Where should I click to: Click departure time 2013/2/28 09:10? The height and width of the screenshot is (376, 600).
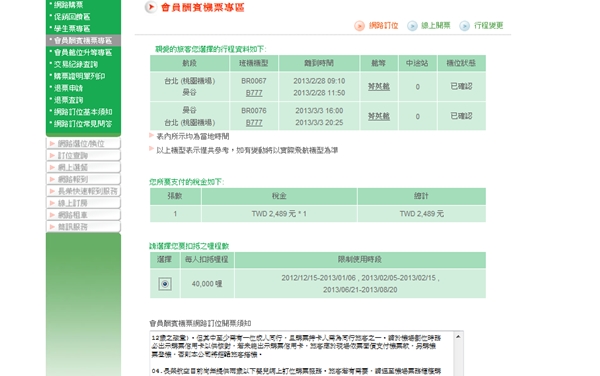tap(319, 81)
